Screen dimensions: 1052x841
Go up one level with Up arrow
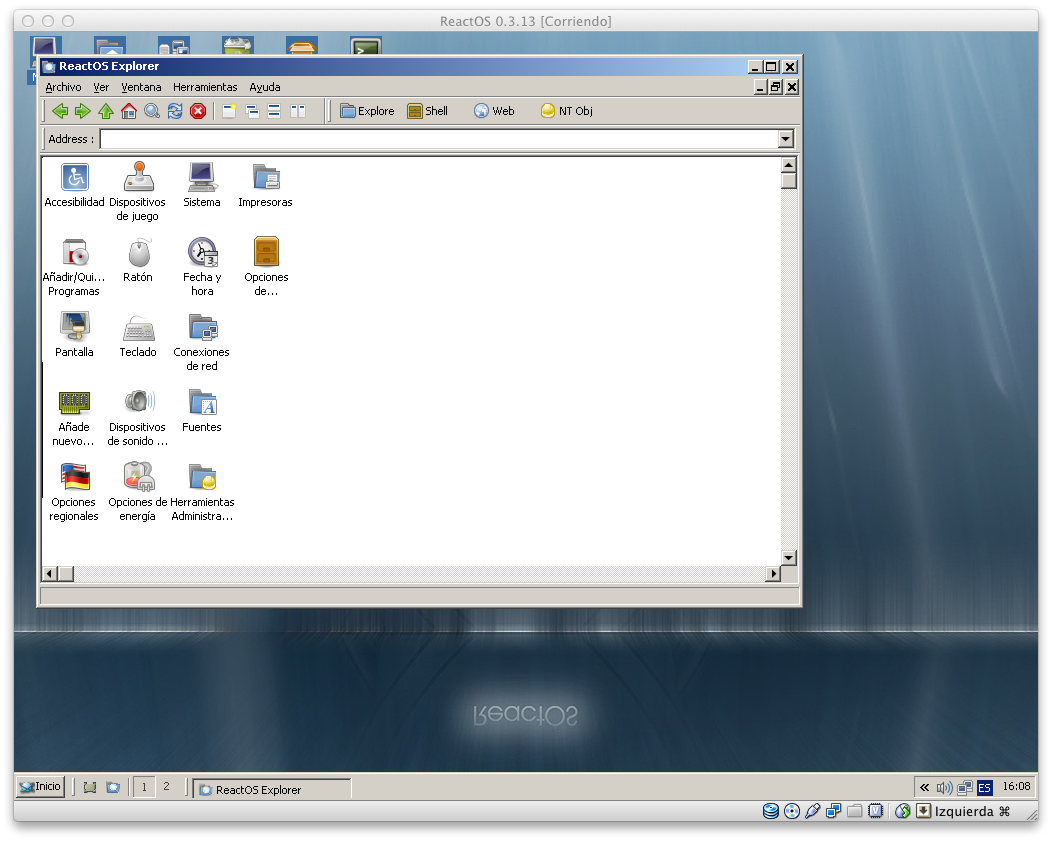tap(105, 111)
